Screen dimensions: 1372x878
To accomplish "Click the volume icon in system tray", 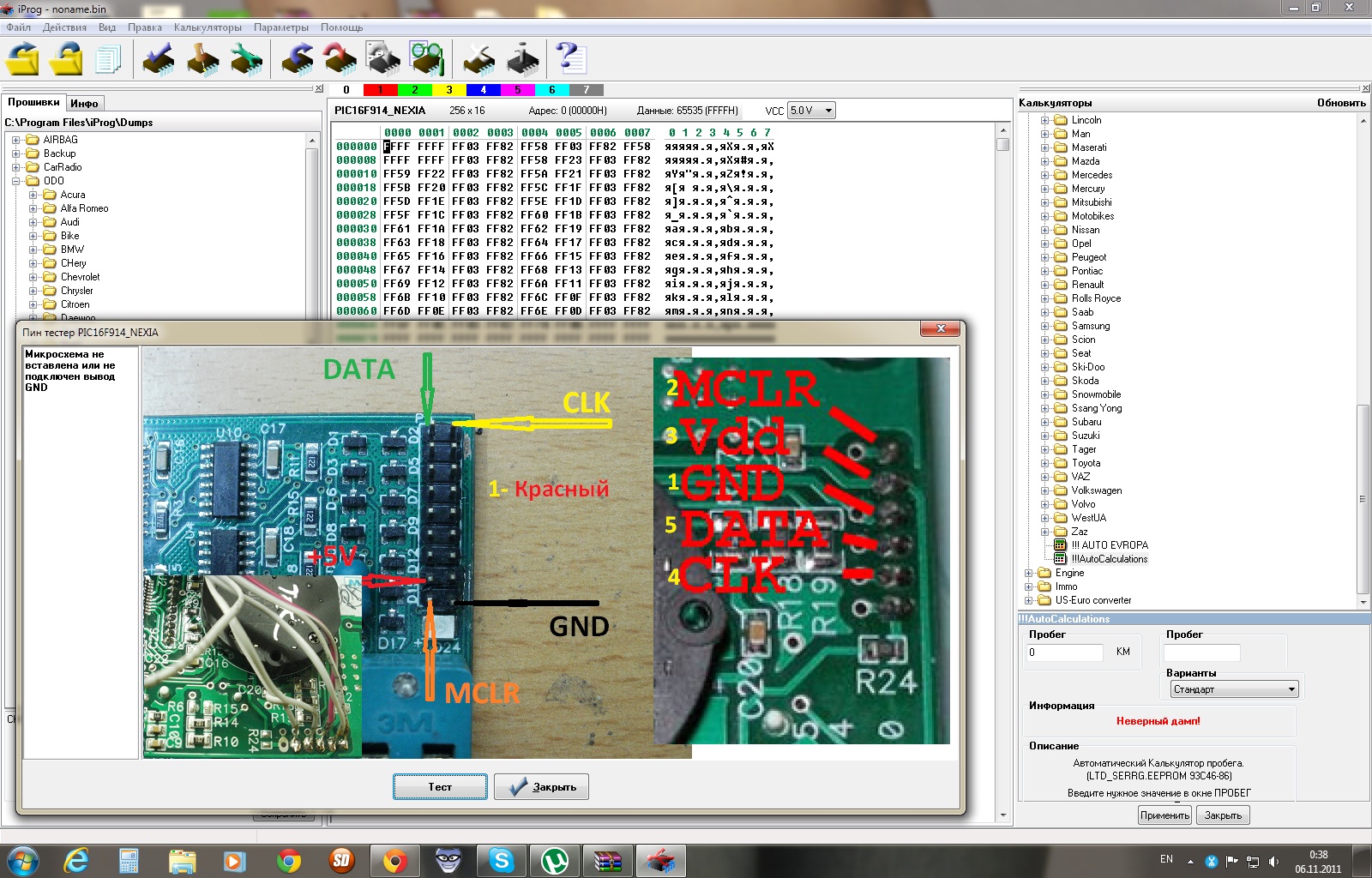I will pyautogui.click(x=1273, y=861).
